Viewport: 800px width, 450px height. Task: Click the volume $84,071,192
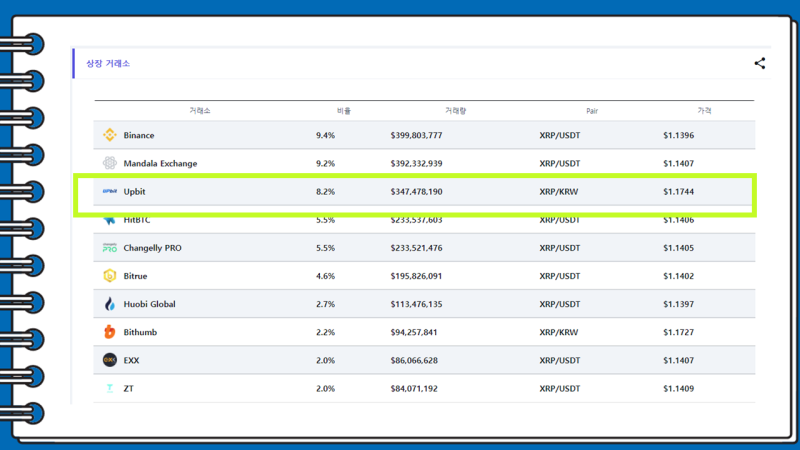click(x=414, y=388)
